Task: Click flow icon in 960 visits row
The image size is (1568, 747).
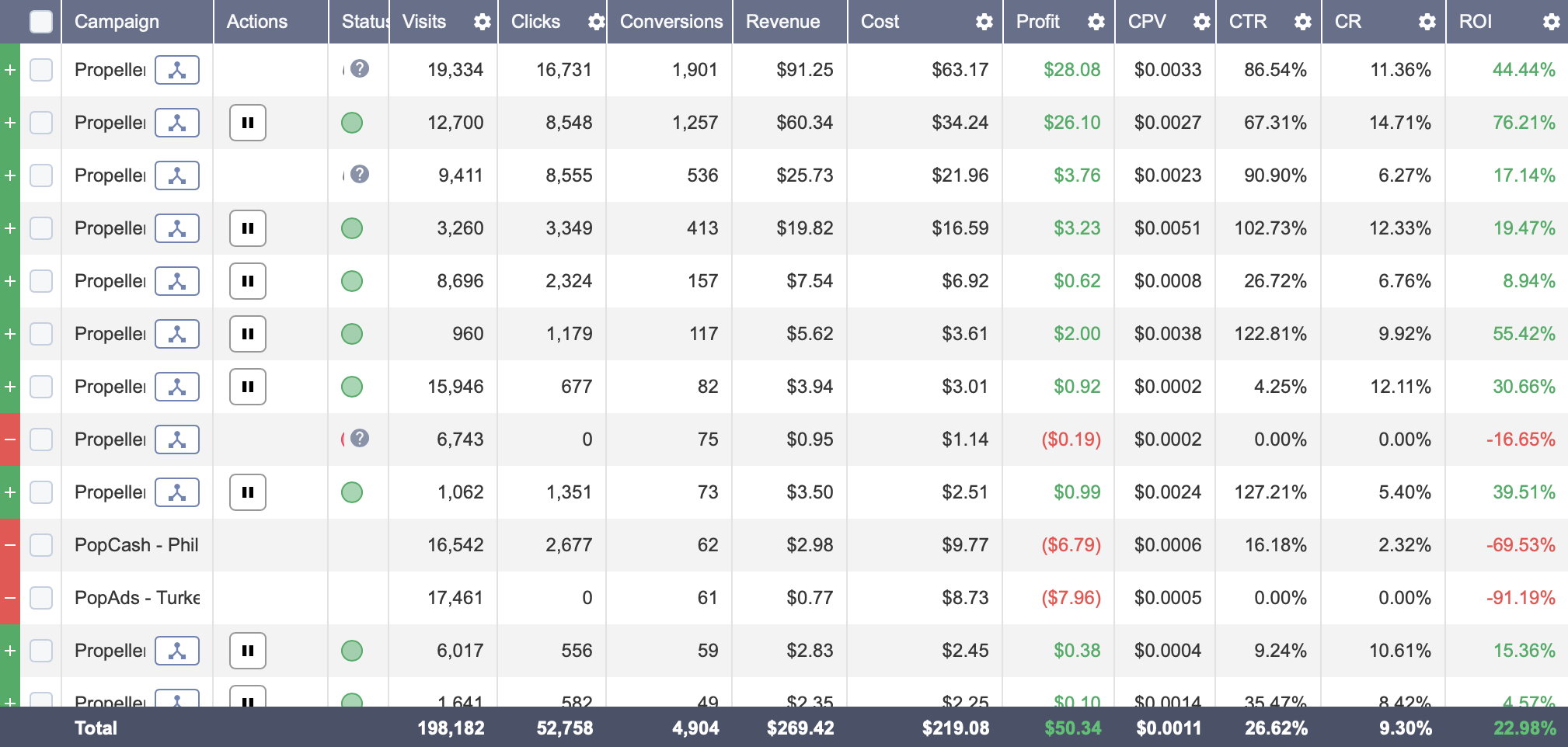Action: [177, 334]
